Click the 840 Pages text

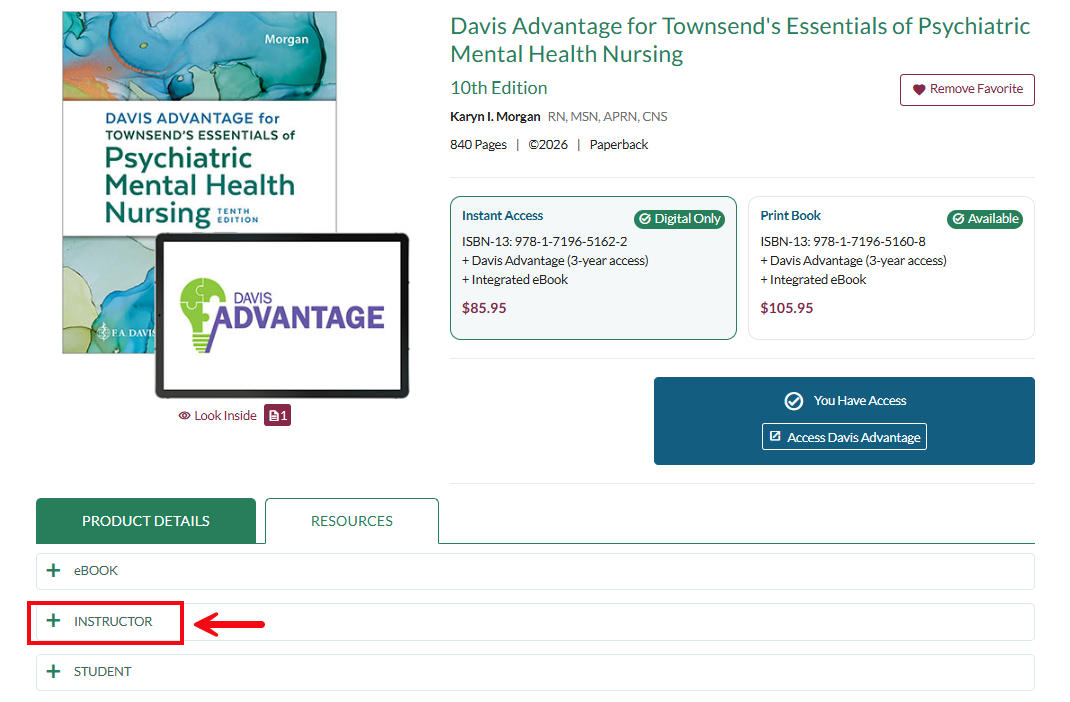tap(478, 145)
